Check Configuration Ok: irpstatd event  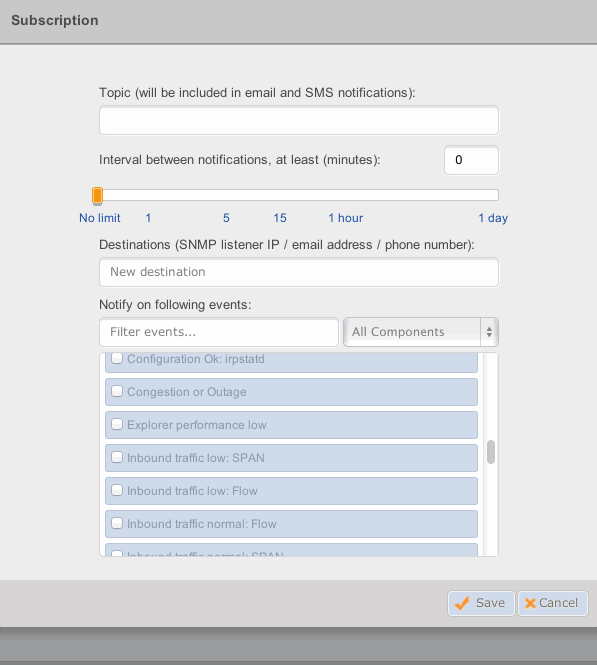coord(117,358)
